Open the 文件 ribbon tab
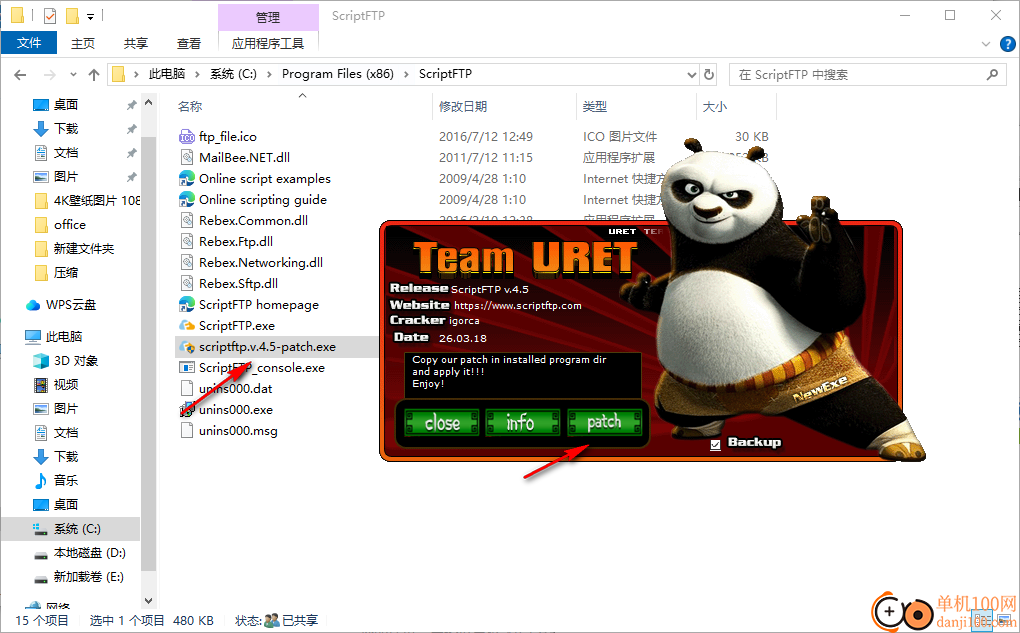 coord(29,43)
